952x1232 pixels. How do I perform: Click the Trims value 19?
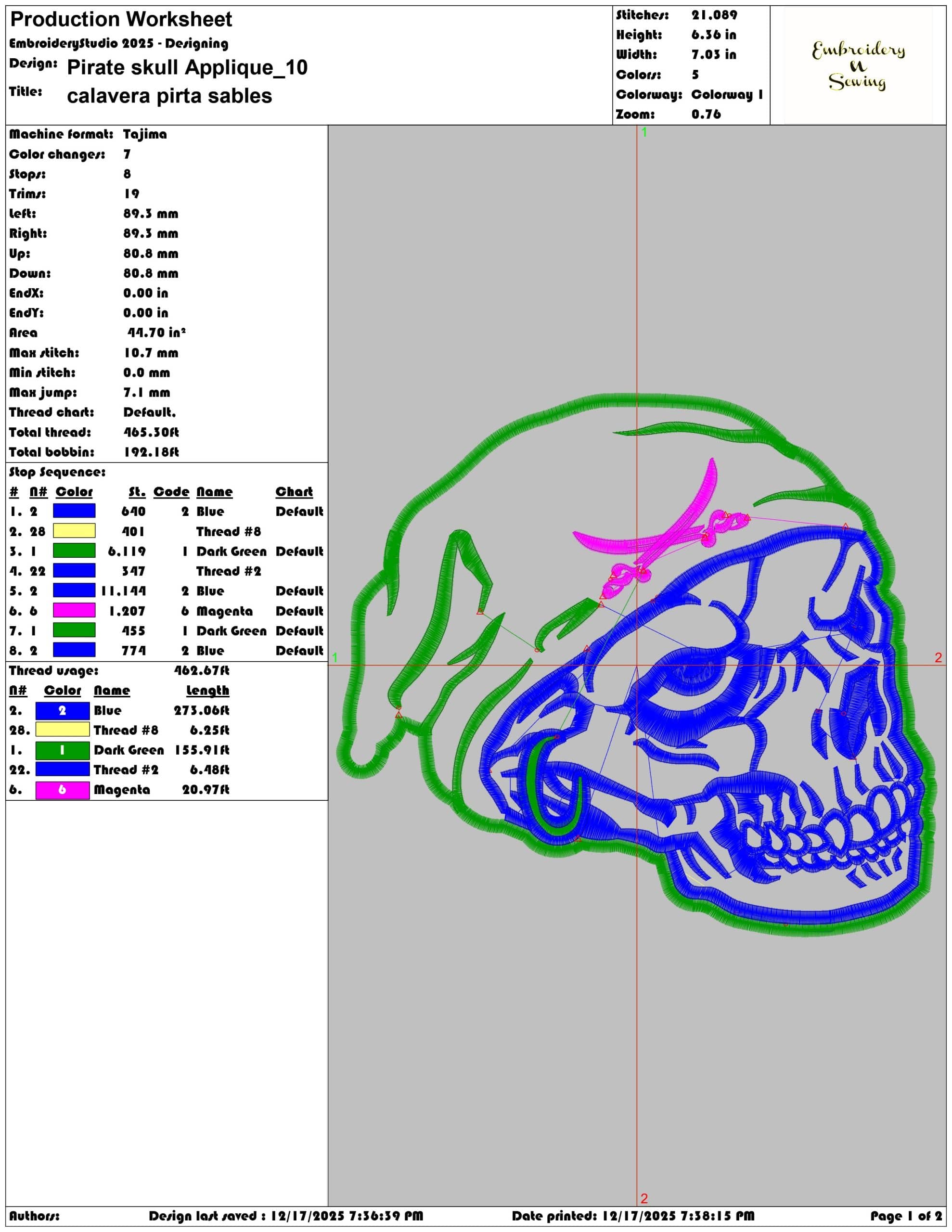tap(131, 193)
